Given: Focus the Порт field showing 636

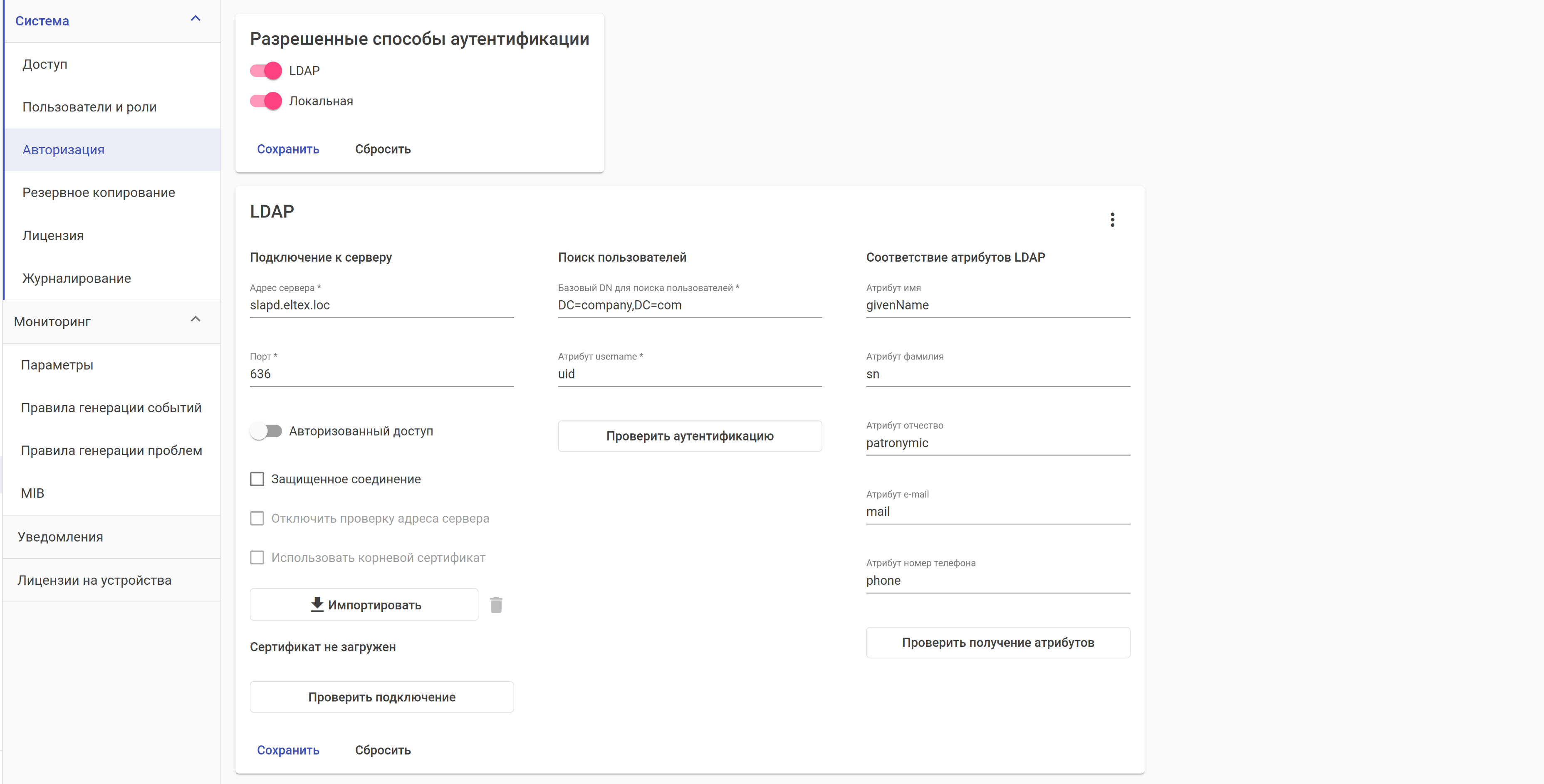Looking at the screenshot, I should 381,374.
